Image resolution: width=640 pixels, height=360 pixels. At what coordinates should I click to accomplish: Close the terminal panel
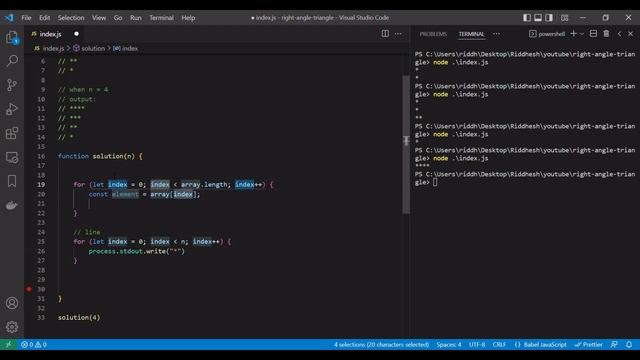coord(630,34)
